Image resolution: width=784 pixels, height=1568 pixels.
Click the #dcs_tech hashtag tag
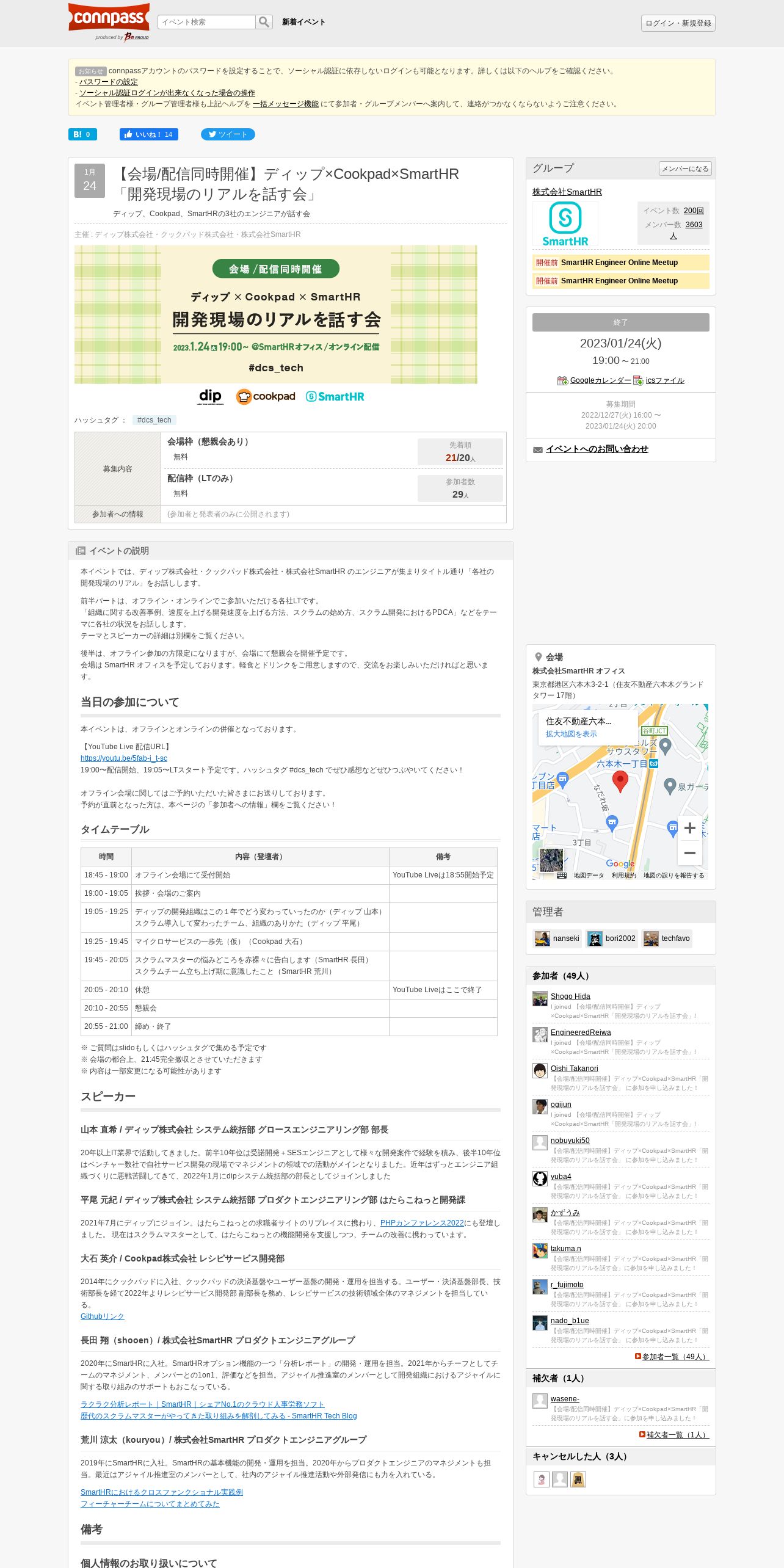pos(154,420)
